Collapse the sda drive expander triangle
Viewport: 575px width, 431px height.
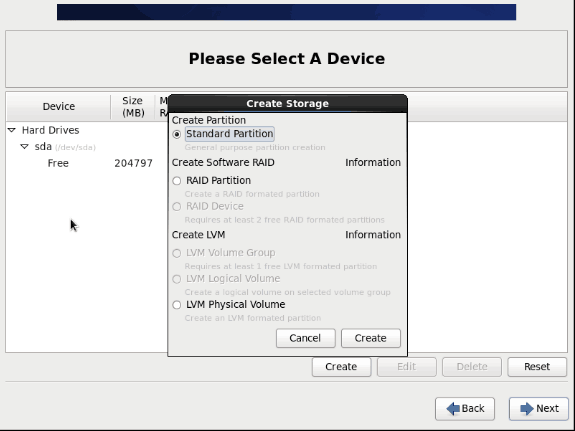25,147
